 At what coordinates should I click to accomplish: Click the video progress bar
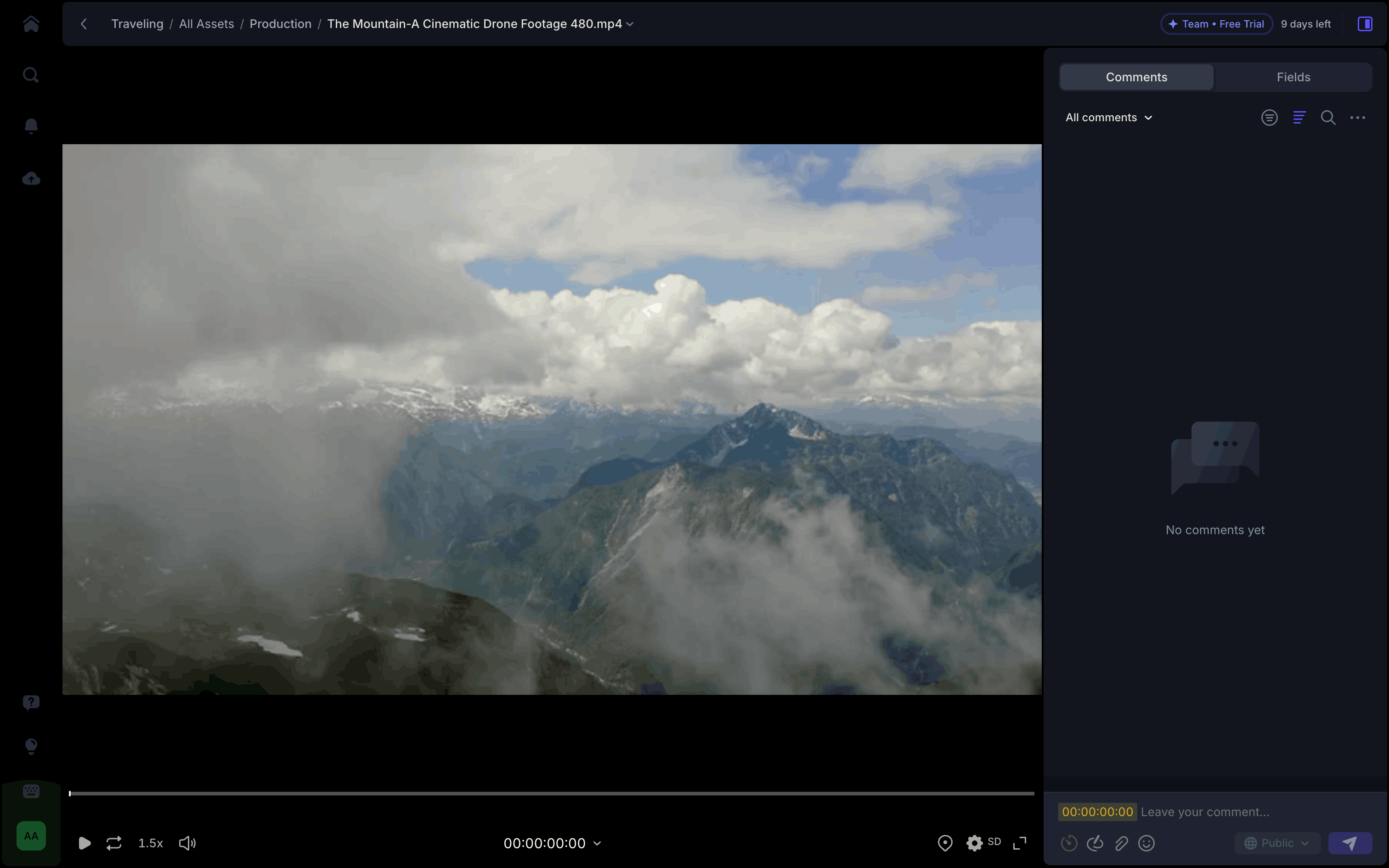[551, 794]
